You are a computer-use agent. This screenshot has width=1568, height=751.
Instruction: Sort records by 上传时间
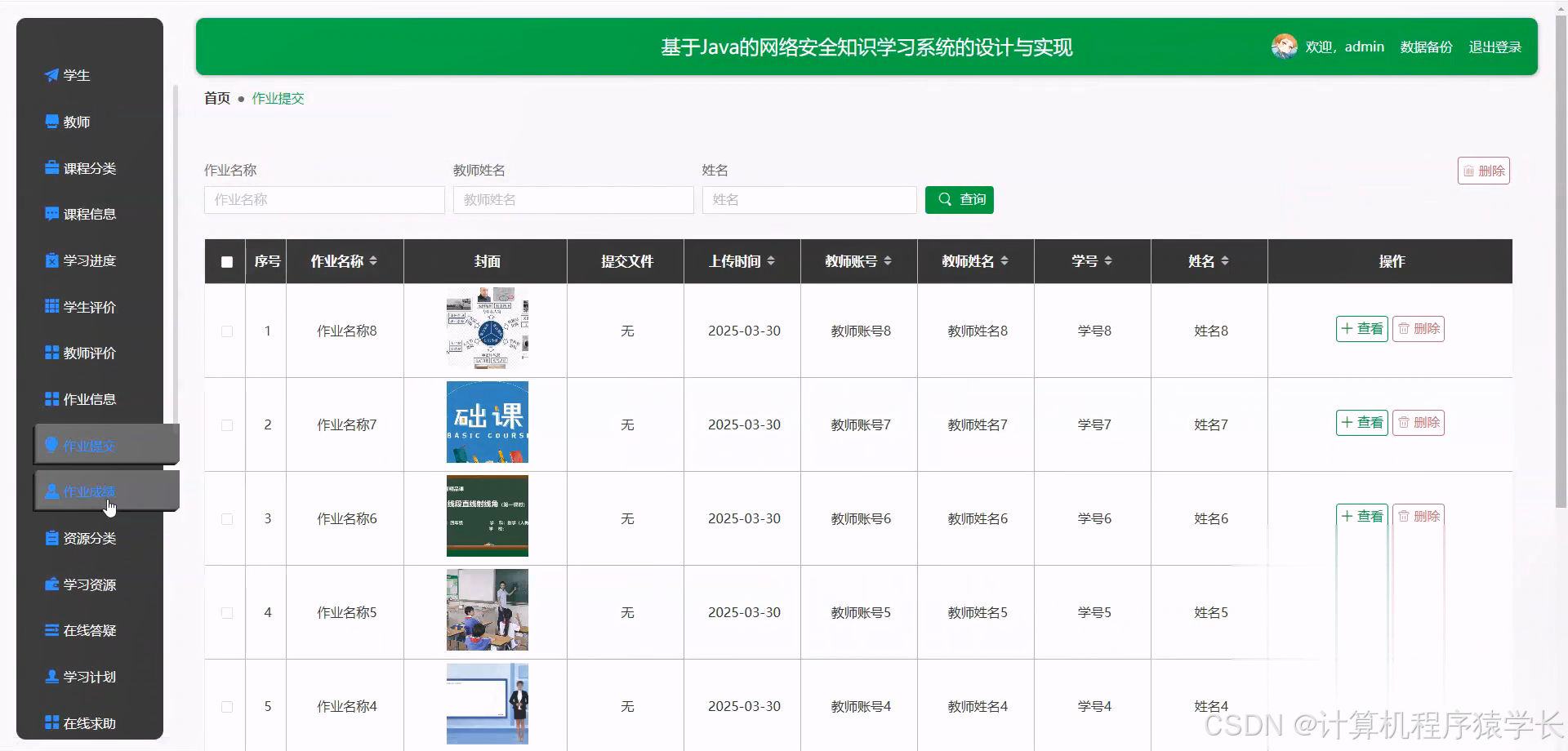click(771, 260)
